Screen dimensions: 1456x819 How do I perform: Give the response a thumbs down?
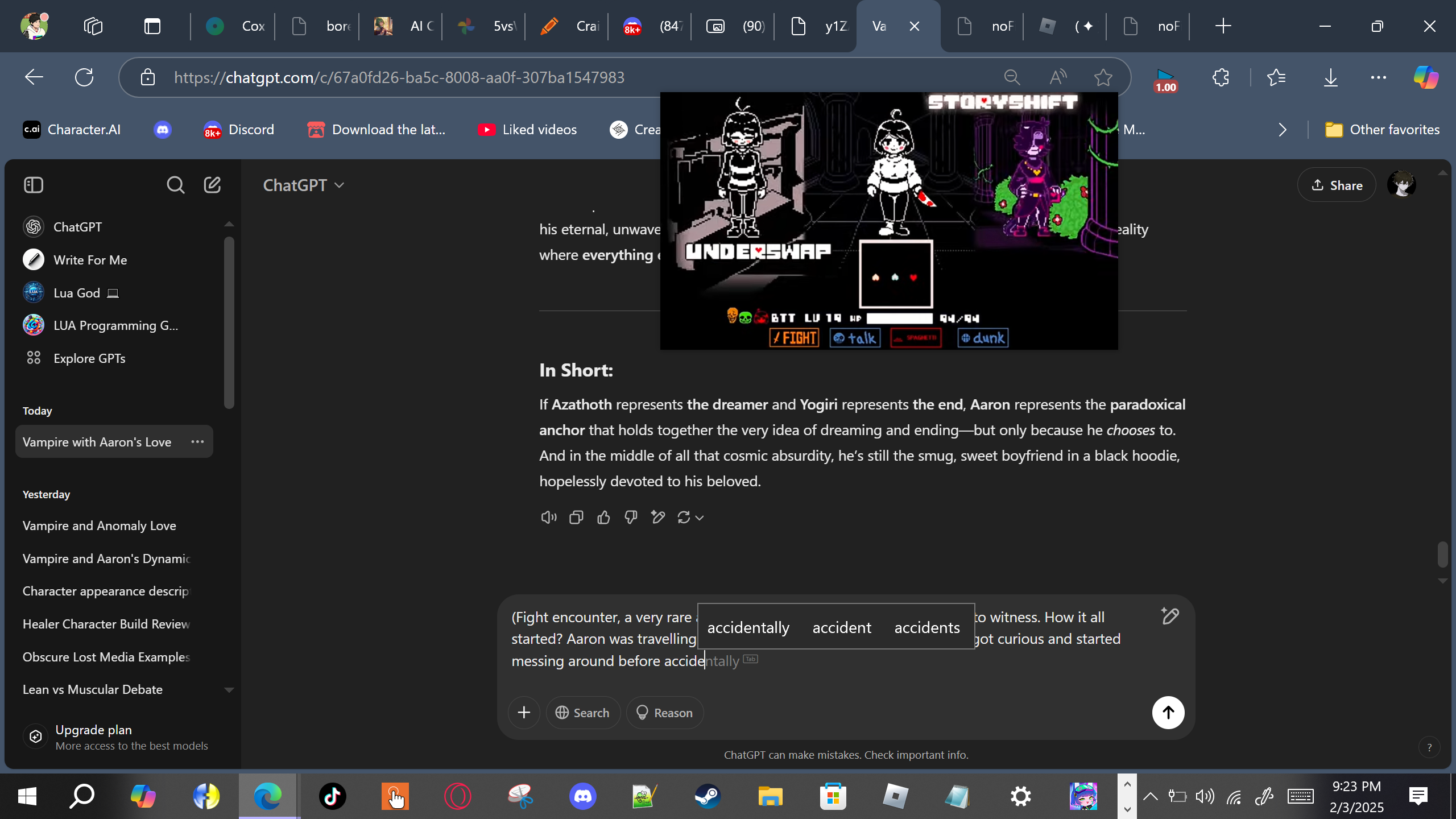tap(631, 517)
